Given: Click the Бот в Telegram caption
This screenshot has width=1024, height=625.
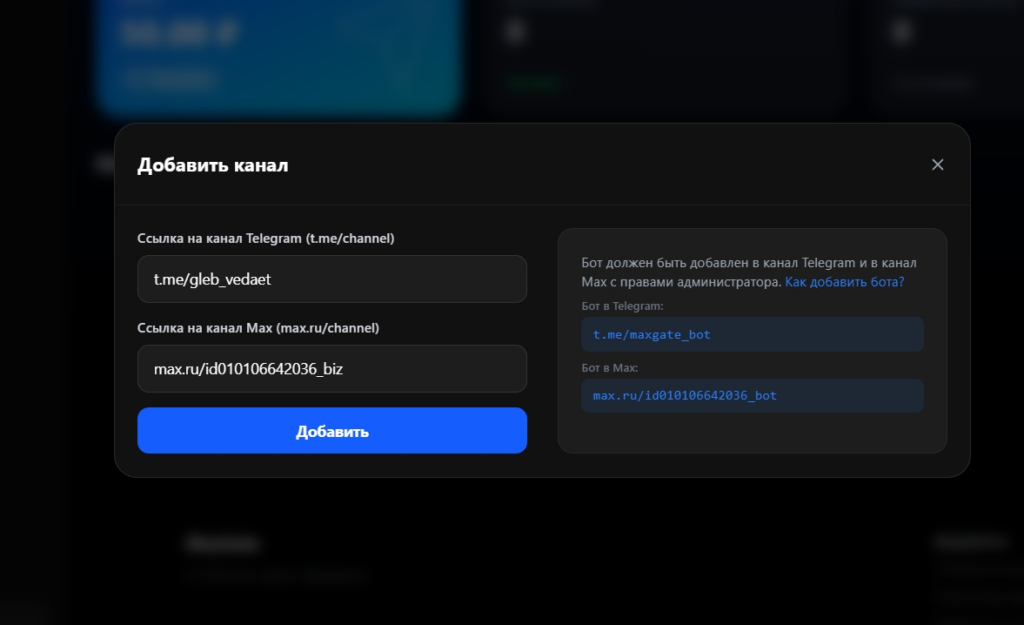Looking at the screenshot, I should click(x=622, y=306).
